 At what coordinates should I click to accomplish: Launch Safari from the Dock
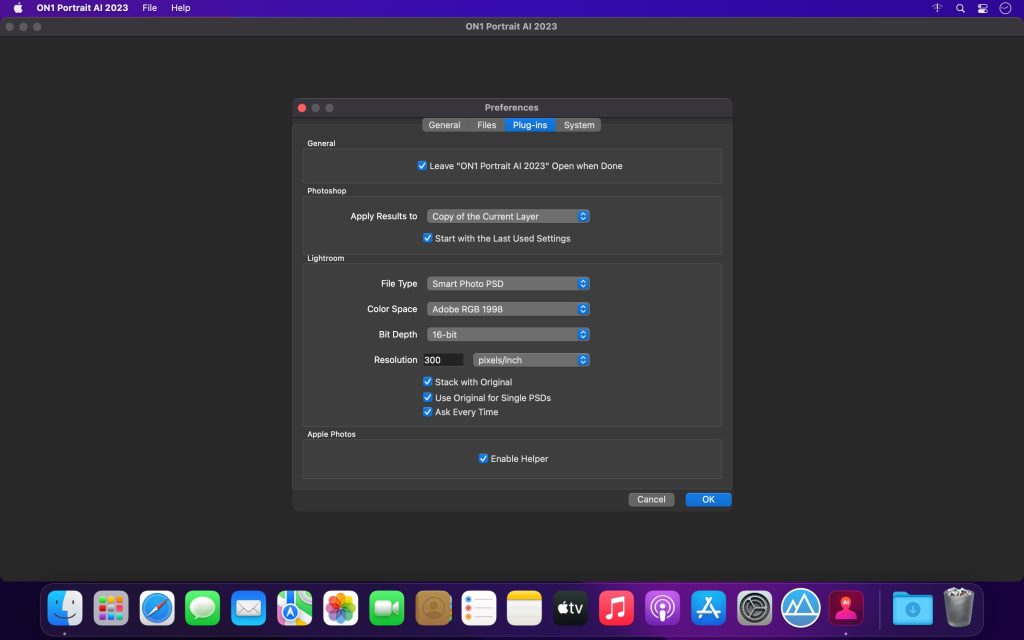(156, 607)
